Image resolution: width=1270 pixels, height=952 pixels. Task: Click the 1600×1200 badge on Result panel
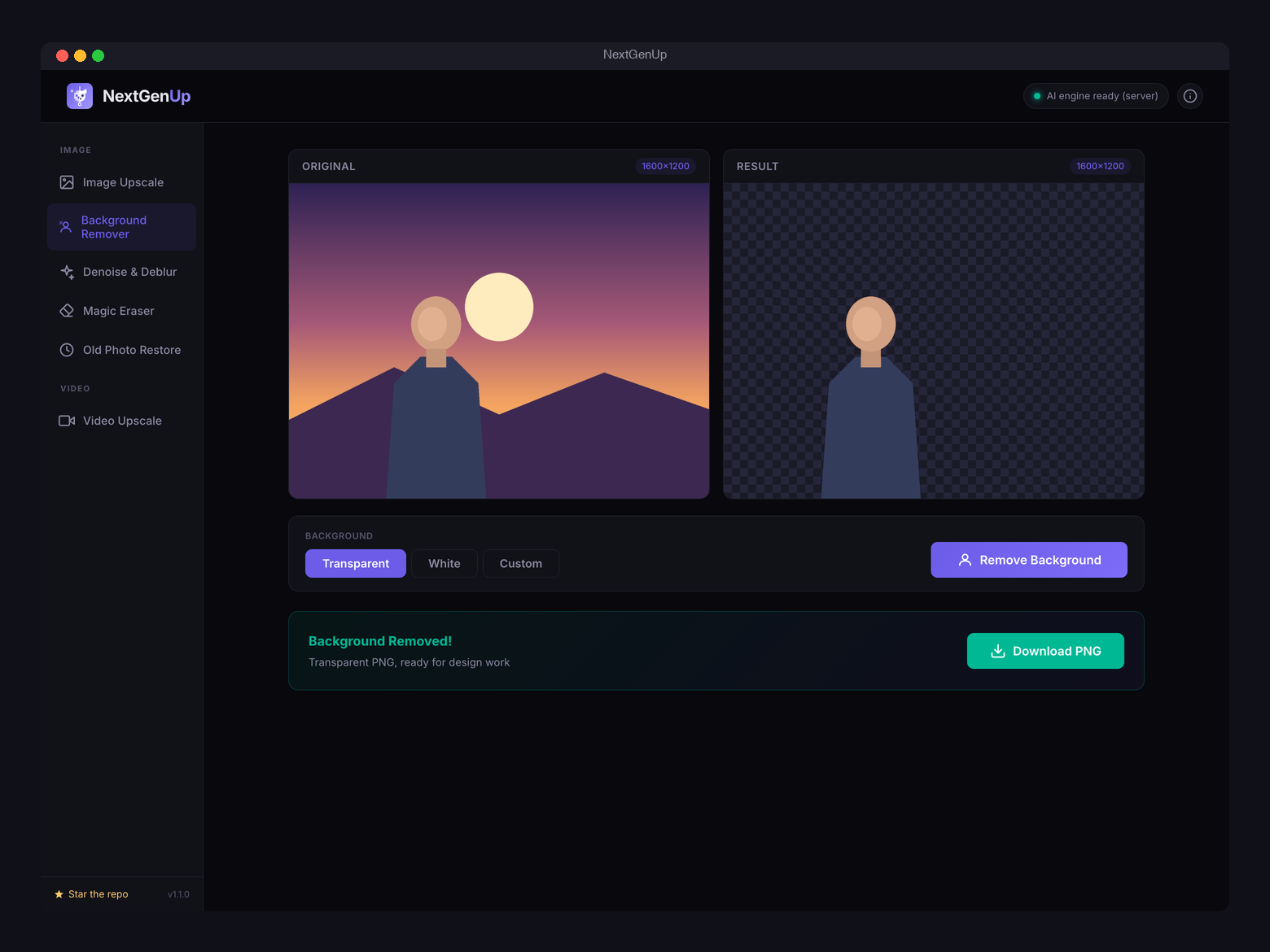(1100, 166)
